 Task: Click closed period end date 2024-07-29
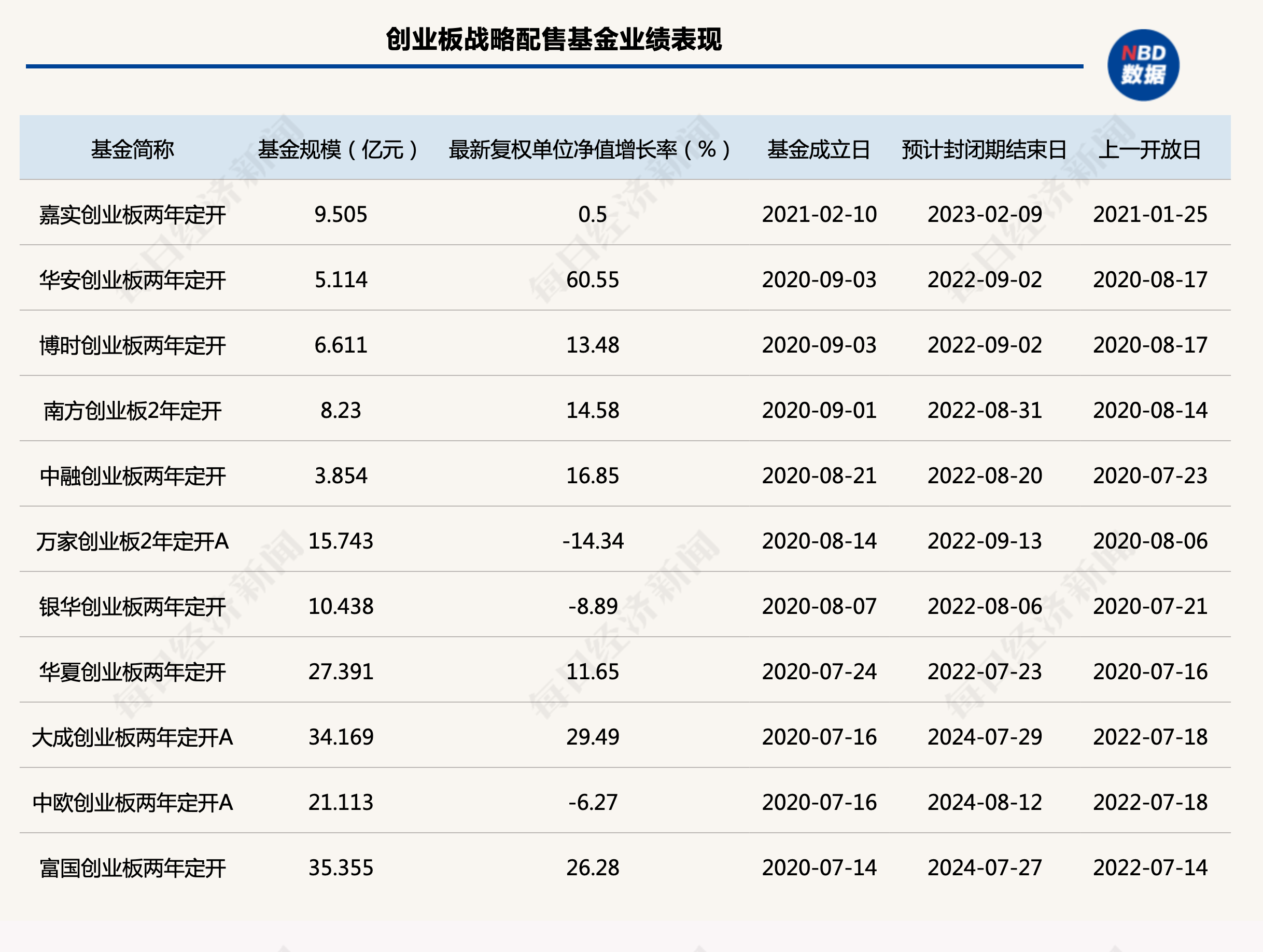coord(985,737)
